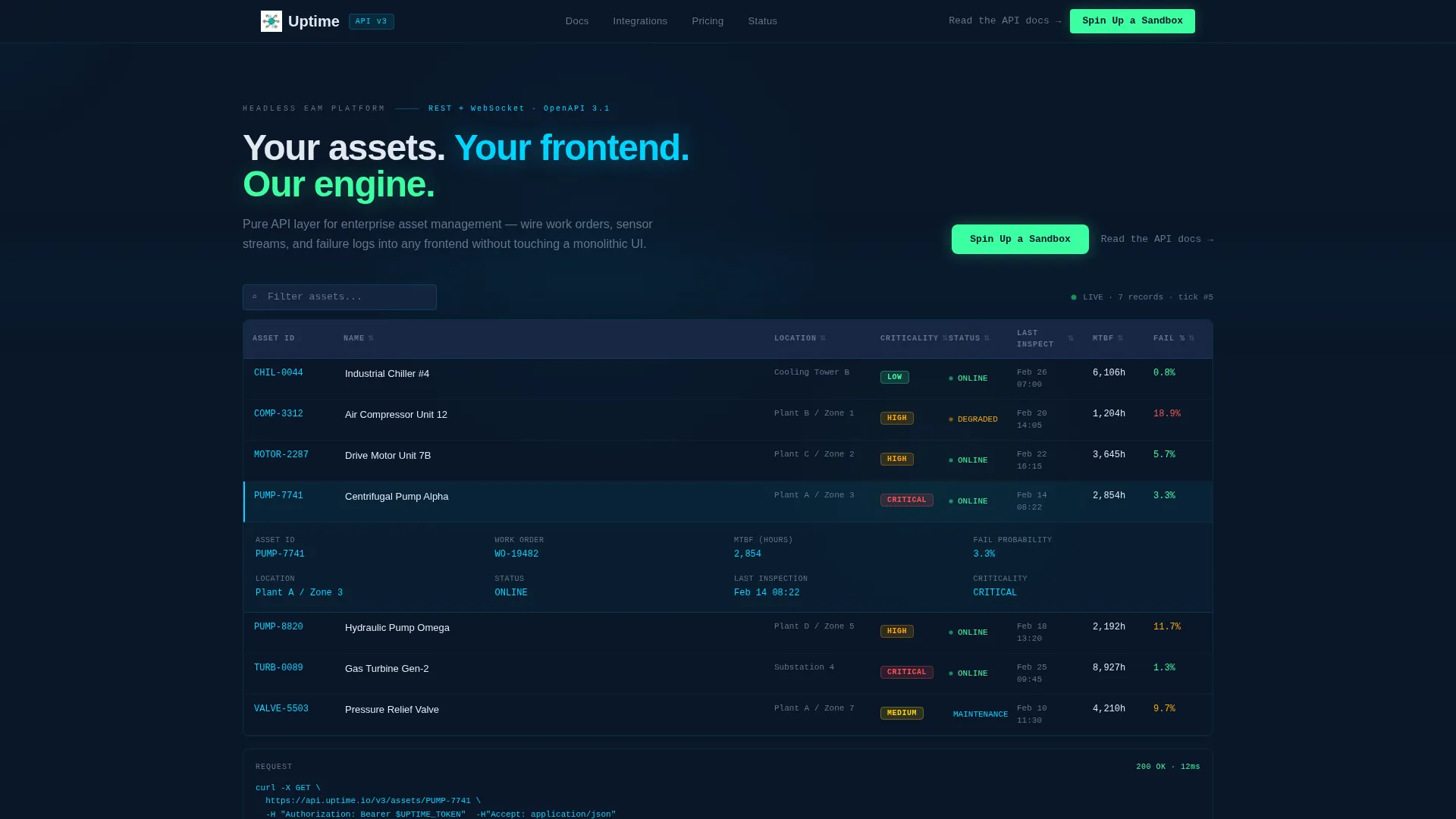Click the Uptime logo icon
The width and height of the screenshot is (1456, 819).
click(x=271, y=21)
